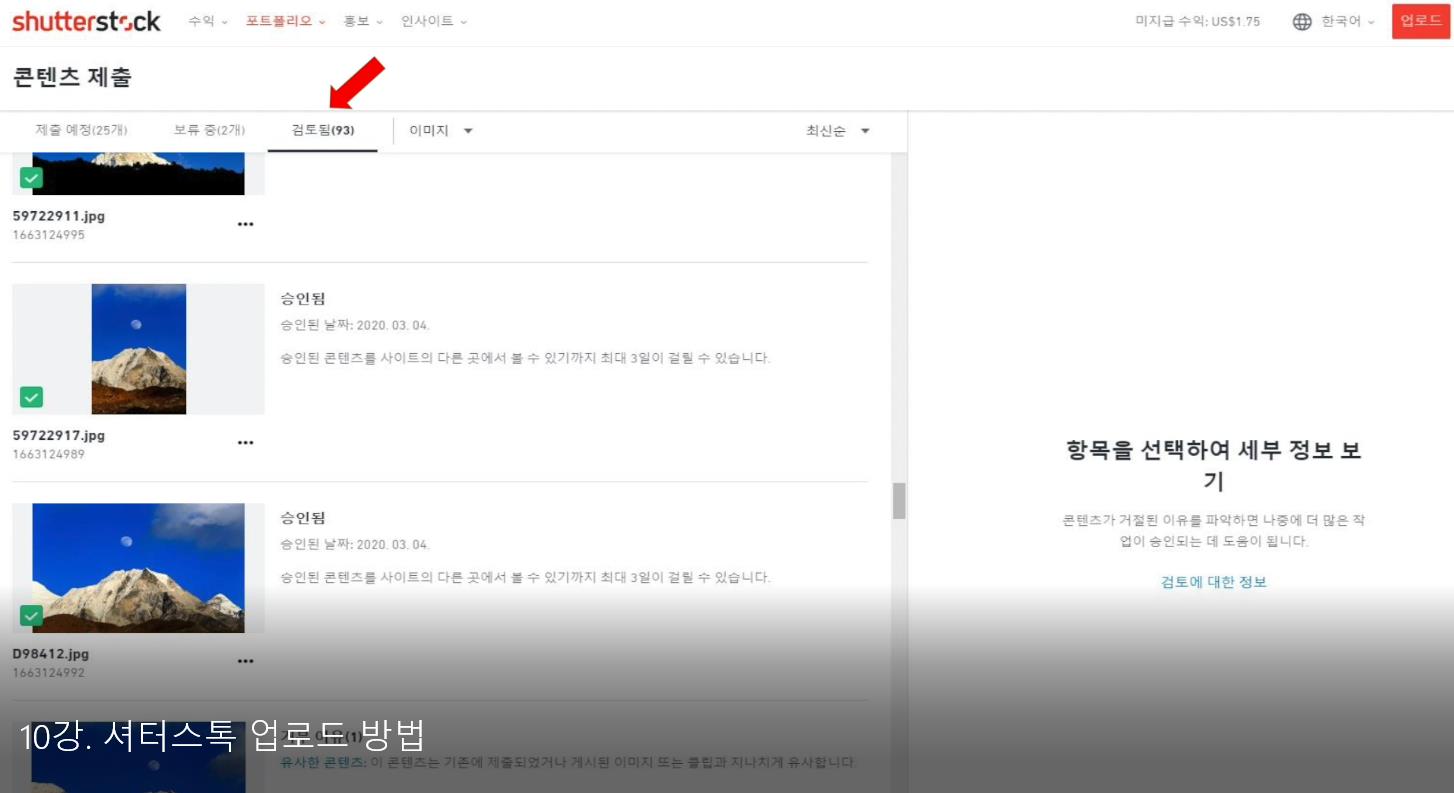The height and width of the screenshot is (793, 1454).
Task: Select the 검토됨(93) tab
Action: tap(322, 130)
